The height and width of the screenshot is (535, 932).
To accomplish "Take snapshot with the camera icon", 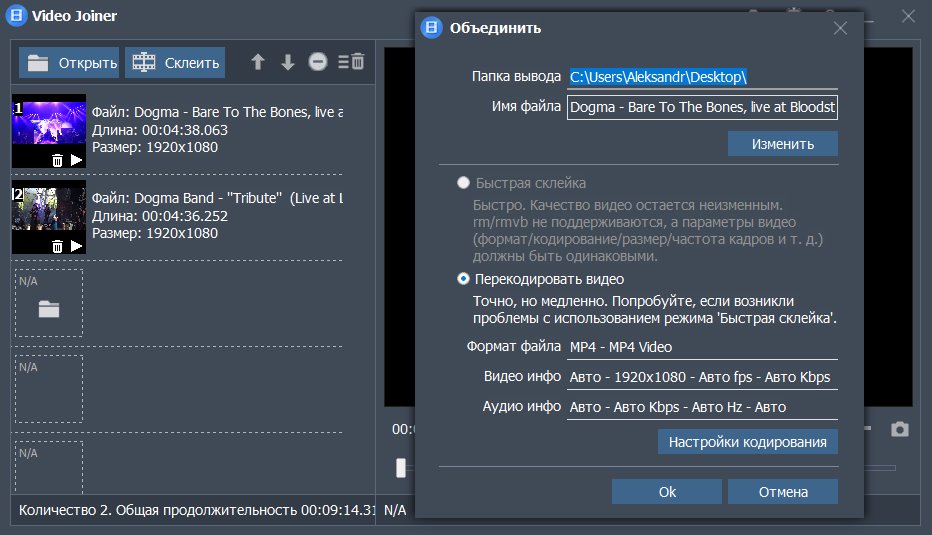I will pyautogui.click(x=900, y=429).
